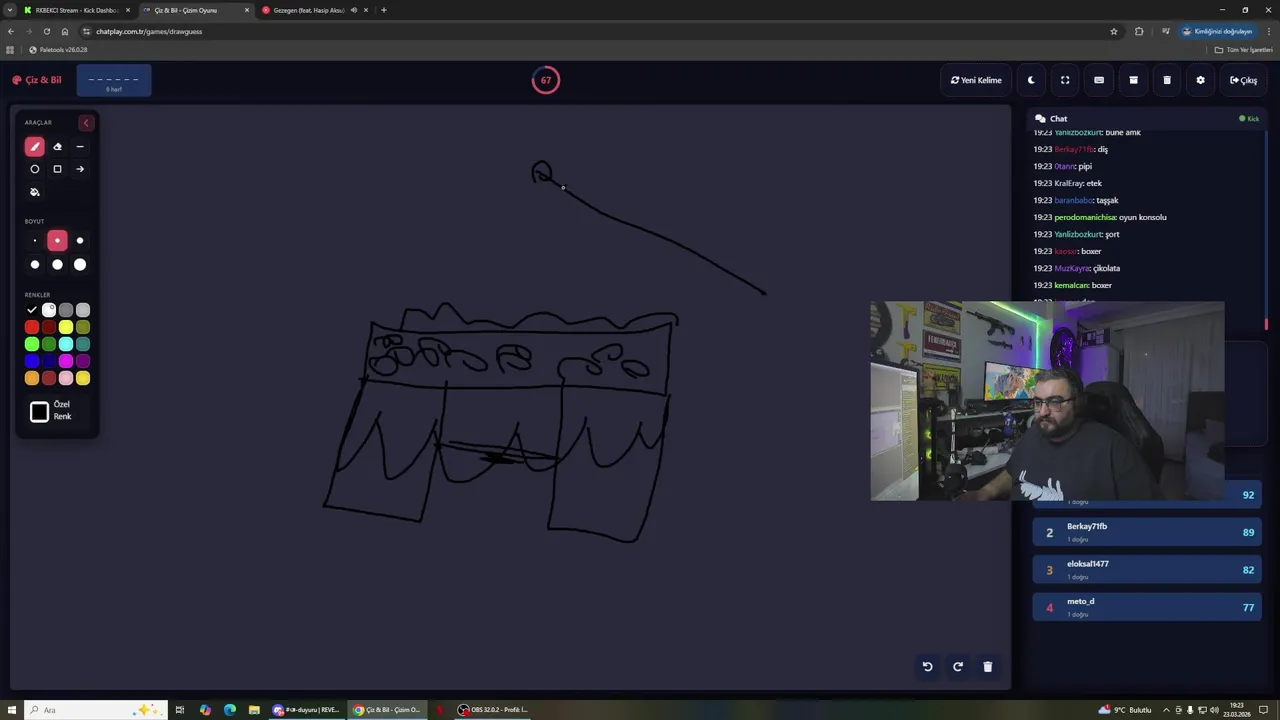Select meto_d leaderboard row
Screen dimensions: 1280x720
pos(1147,607)
